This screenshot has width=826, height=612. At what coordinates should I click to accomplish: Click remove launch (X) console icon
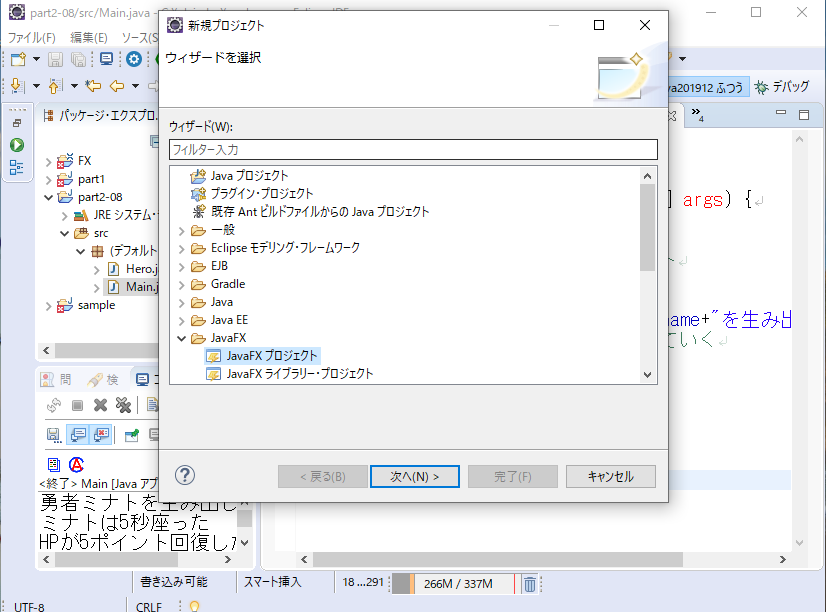click(x=100, y=405)
